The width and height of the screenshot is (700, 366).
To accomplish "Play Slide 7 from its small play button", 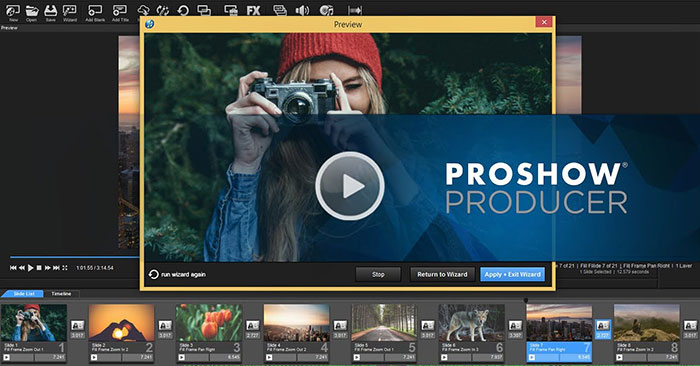I will tap(531, 357).
